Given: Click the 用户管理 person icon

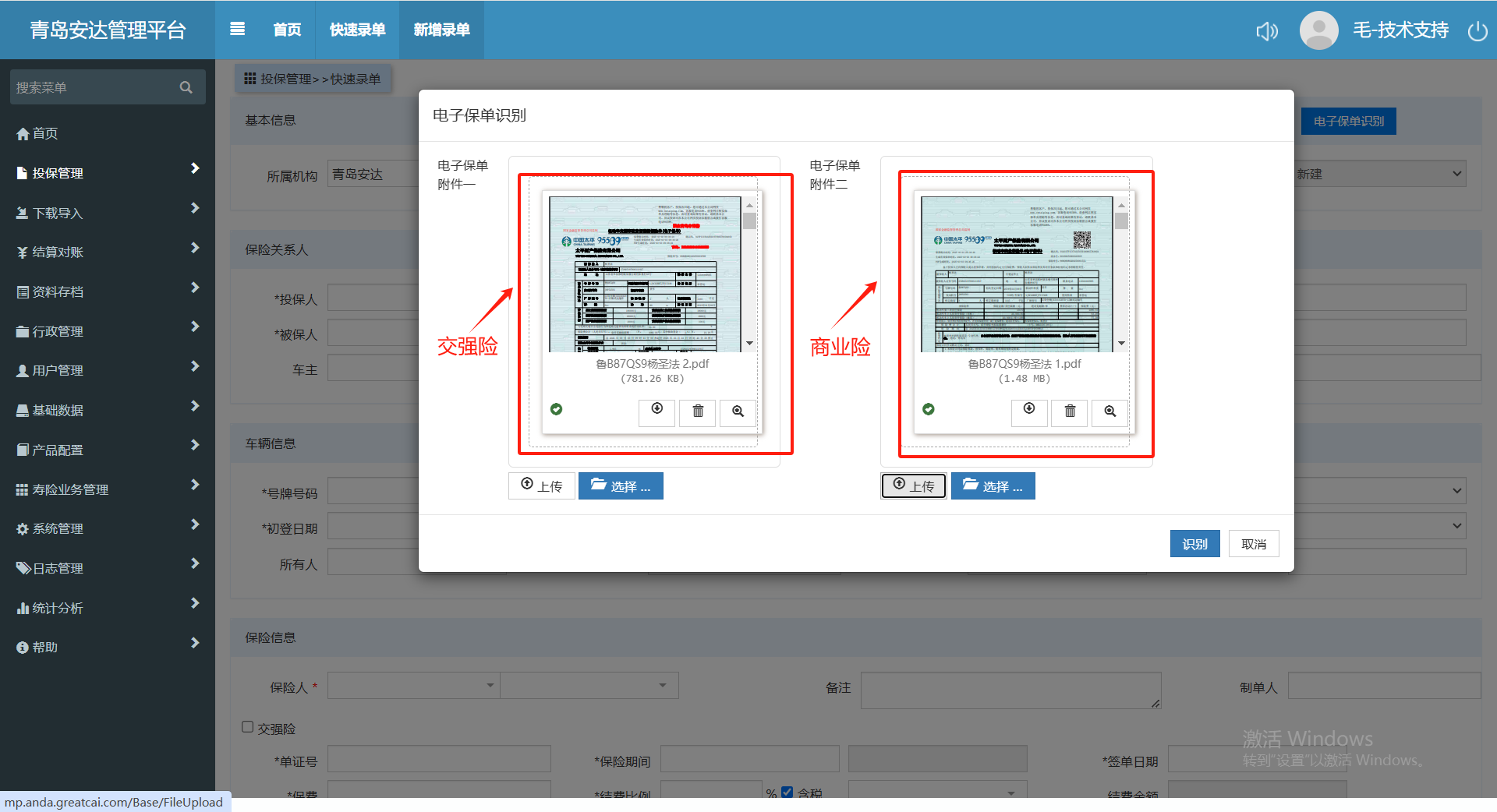Looking at the screenshot, I should pyautogui.click(x=23, y=371).
